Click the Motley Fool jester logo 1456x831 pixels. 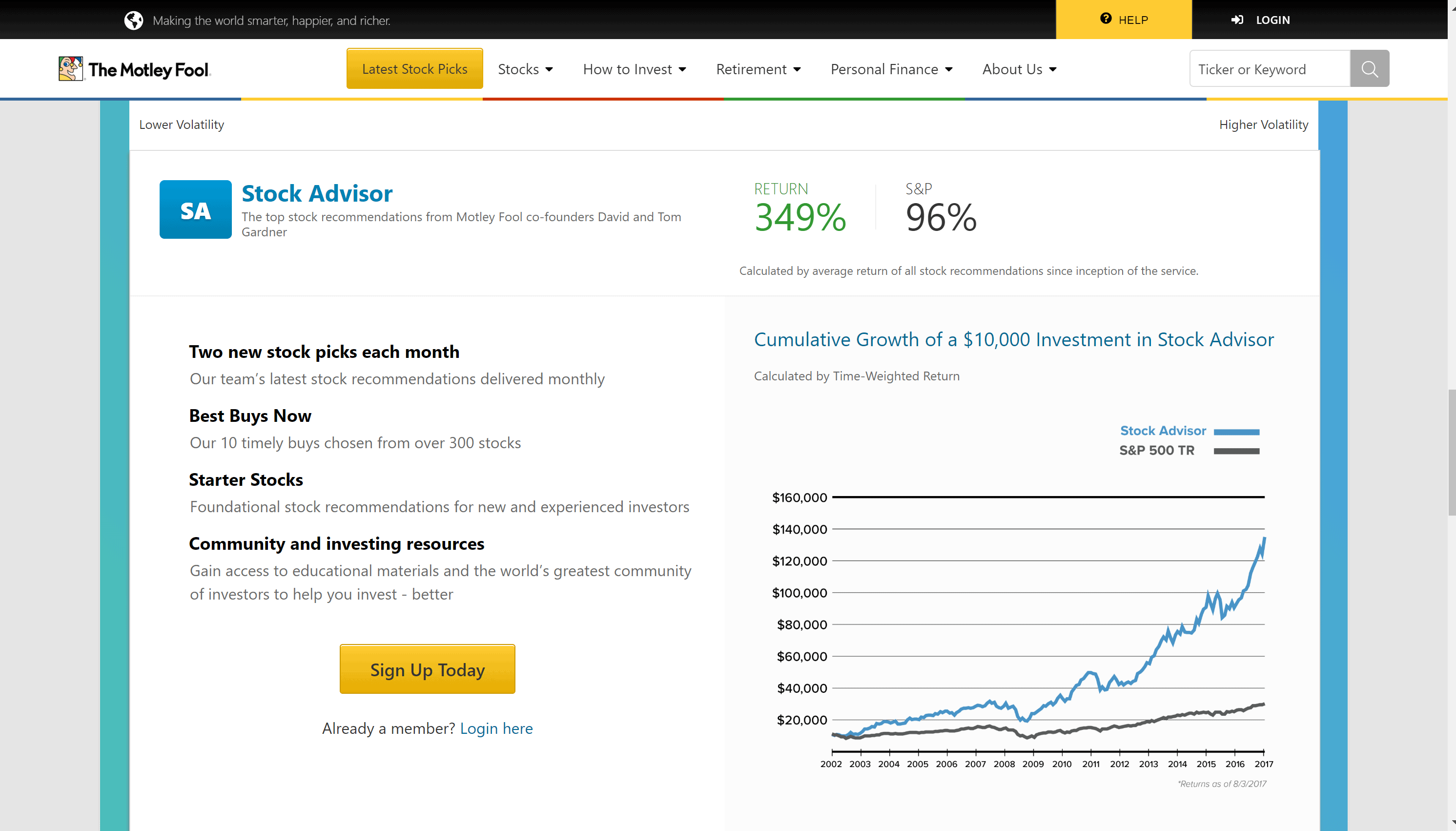coord(71,68)
